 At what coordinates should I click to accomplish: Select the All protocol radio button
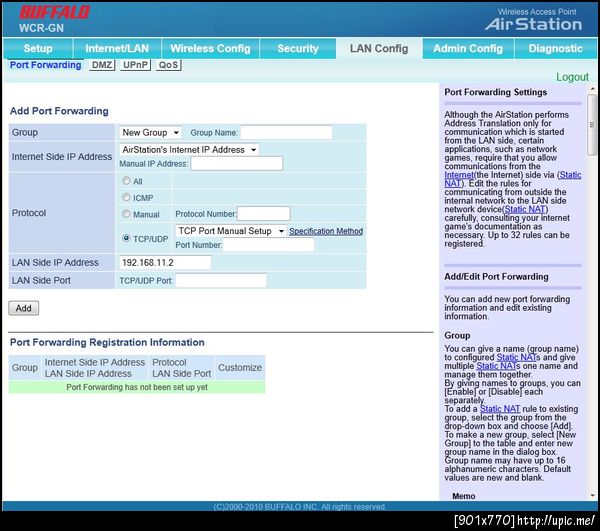tap(126, 181)
